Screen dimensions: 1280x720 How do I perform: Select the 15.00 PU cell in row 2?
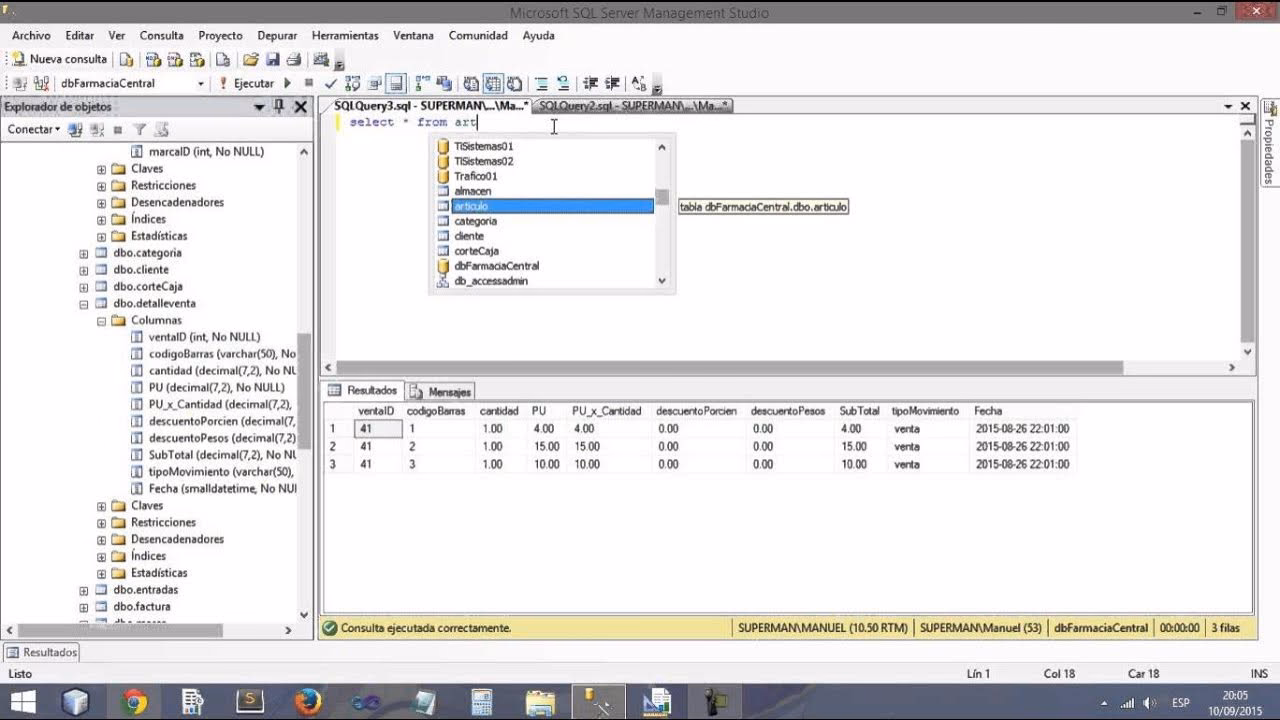546,447
